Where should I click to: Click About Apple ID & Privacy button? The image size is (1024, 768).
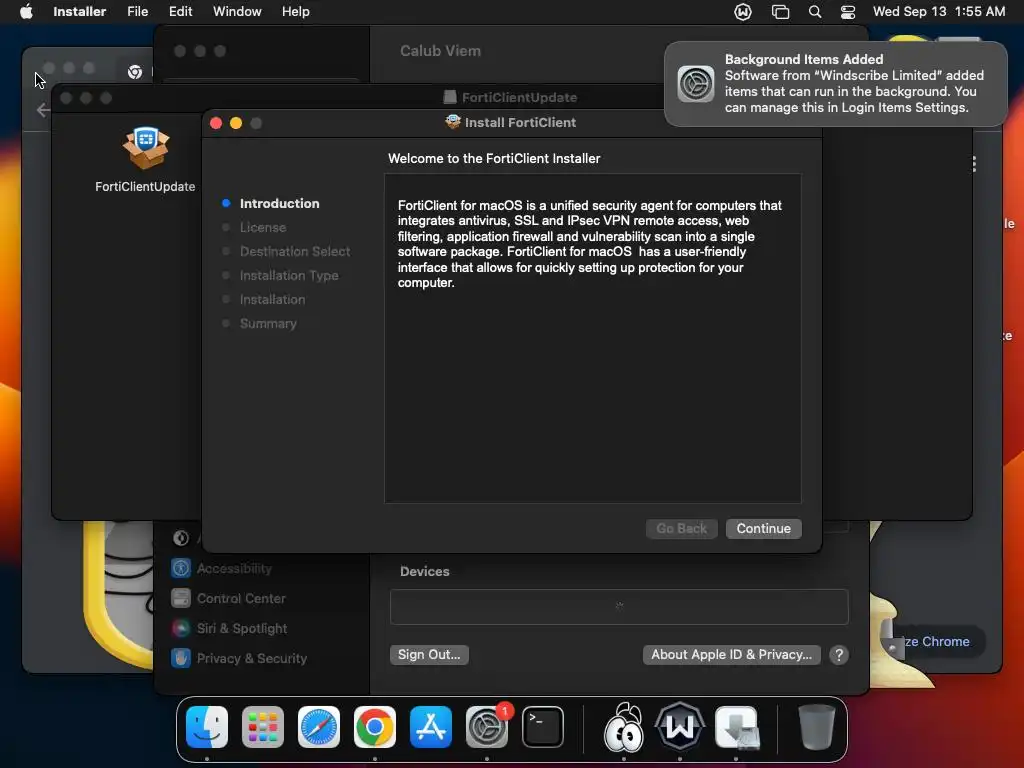731,654
